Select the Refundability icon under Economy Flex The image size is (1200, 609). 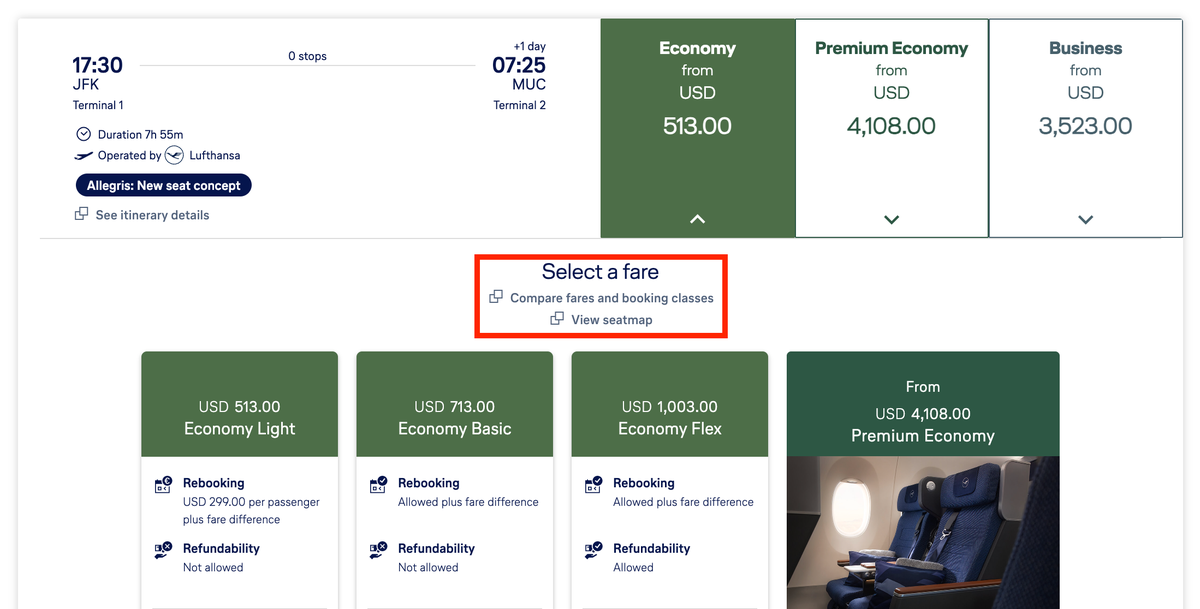(x=593, y=549)
